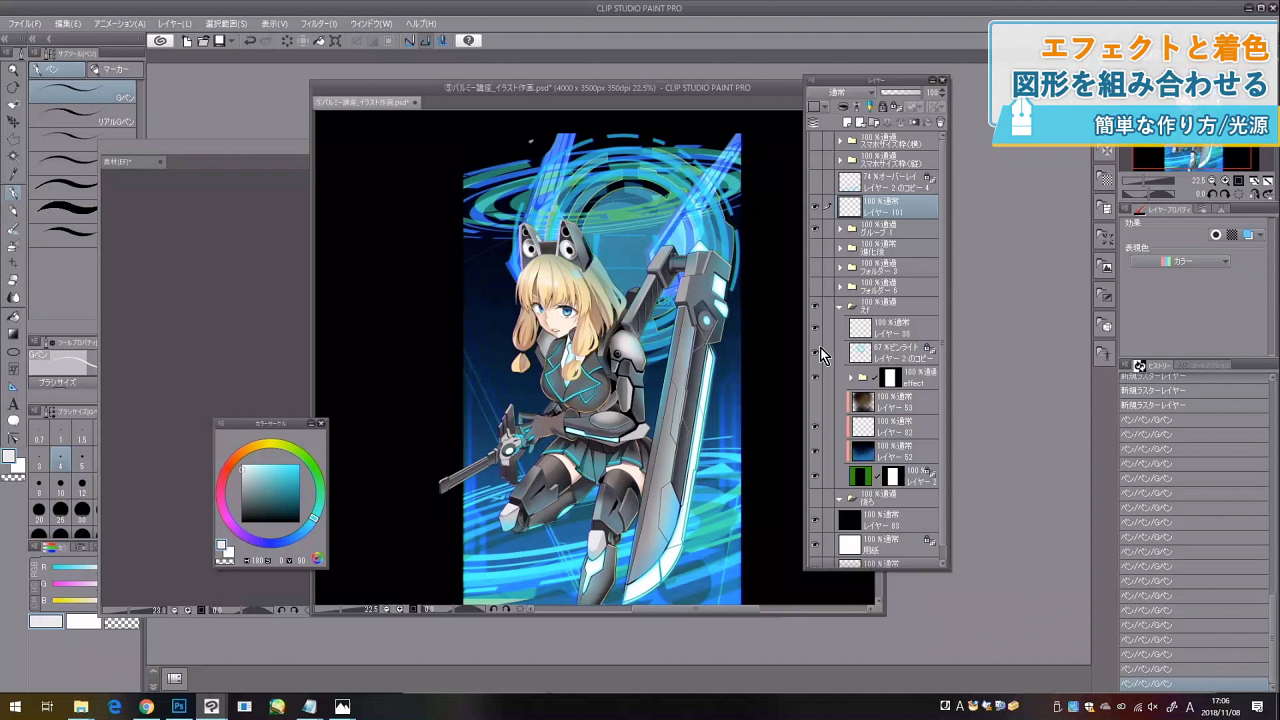
Task: Click the Open file folder icon
Action: (x=203, y=41)
